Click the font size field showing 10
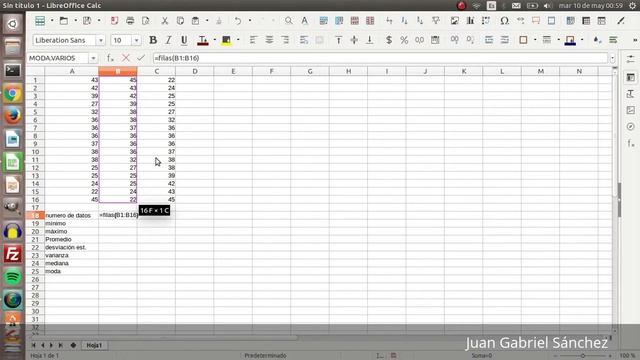Screen dimensions: 640x360 coord(121,40)
